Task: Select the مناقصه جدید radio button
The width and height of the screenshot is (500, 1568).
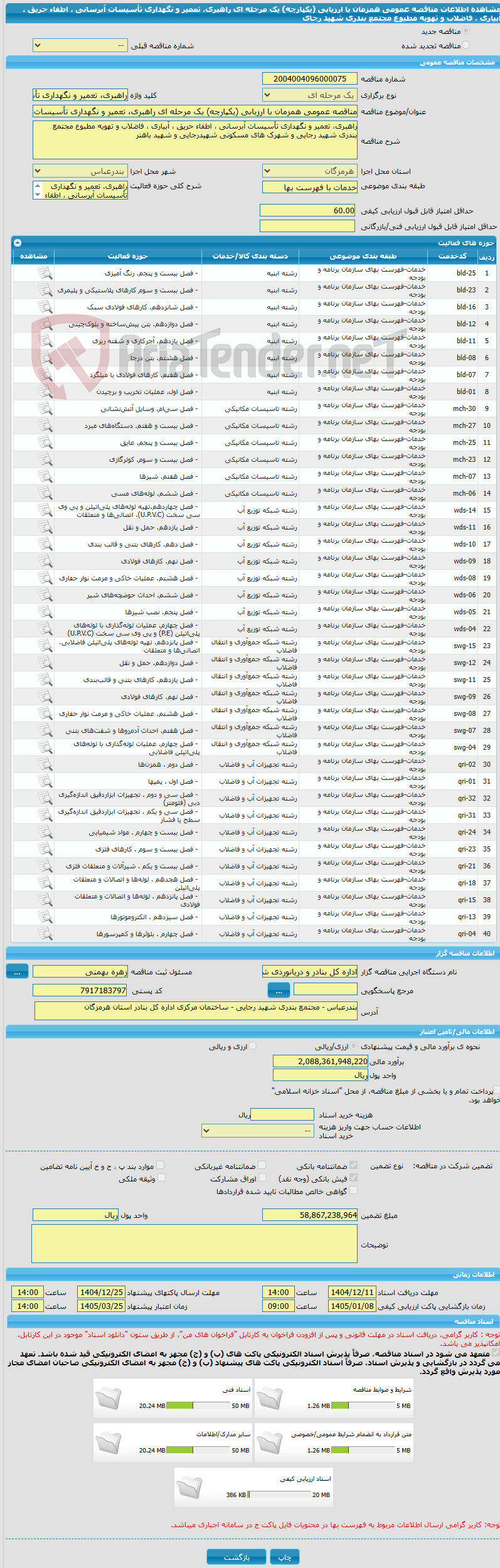Action: [x=465, y=31]
